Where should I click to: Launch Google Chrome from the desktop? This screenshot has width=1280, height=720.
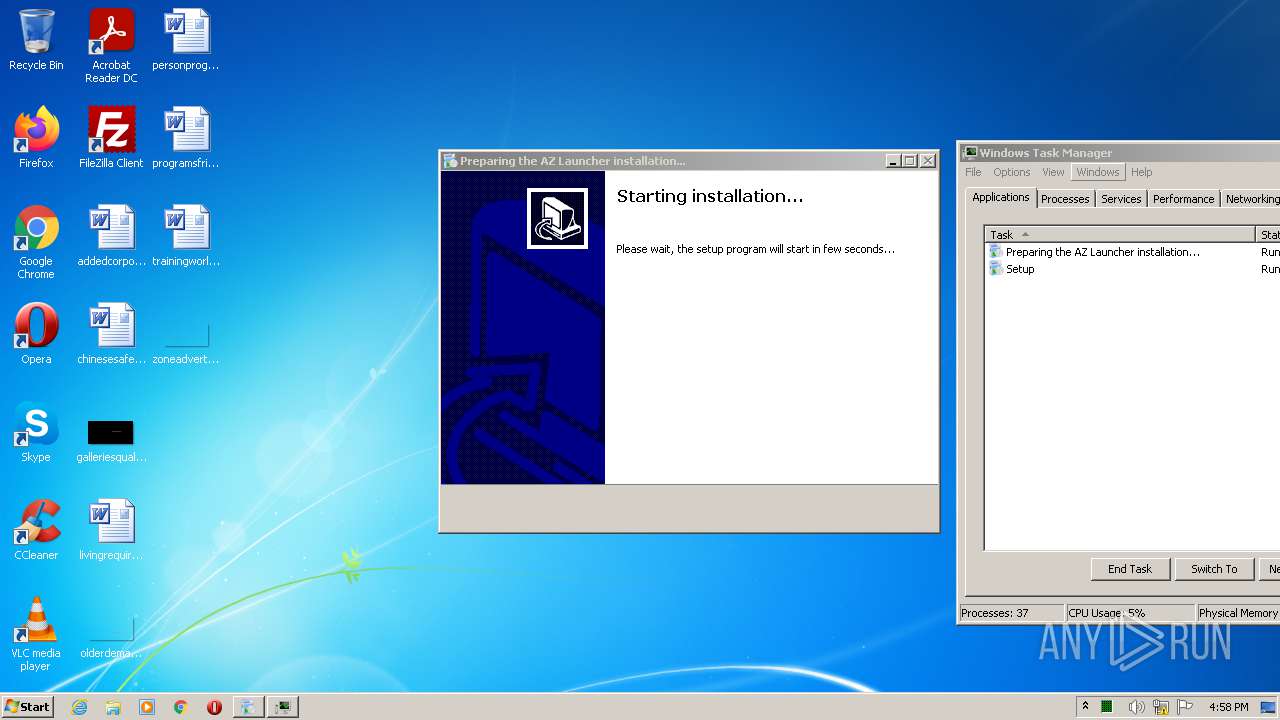click(x=36, y=242)
